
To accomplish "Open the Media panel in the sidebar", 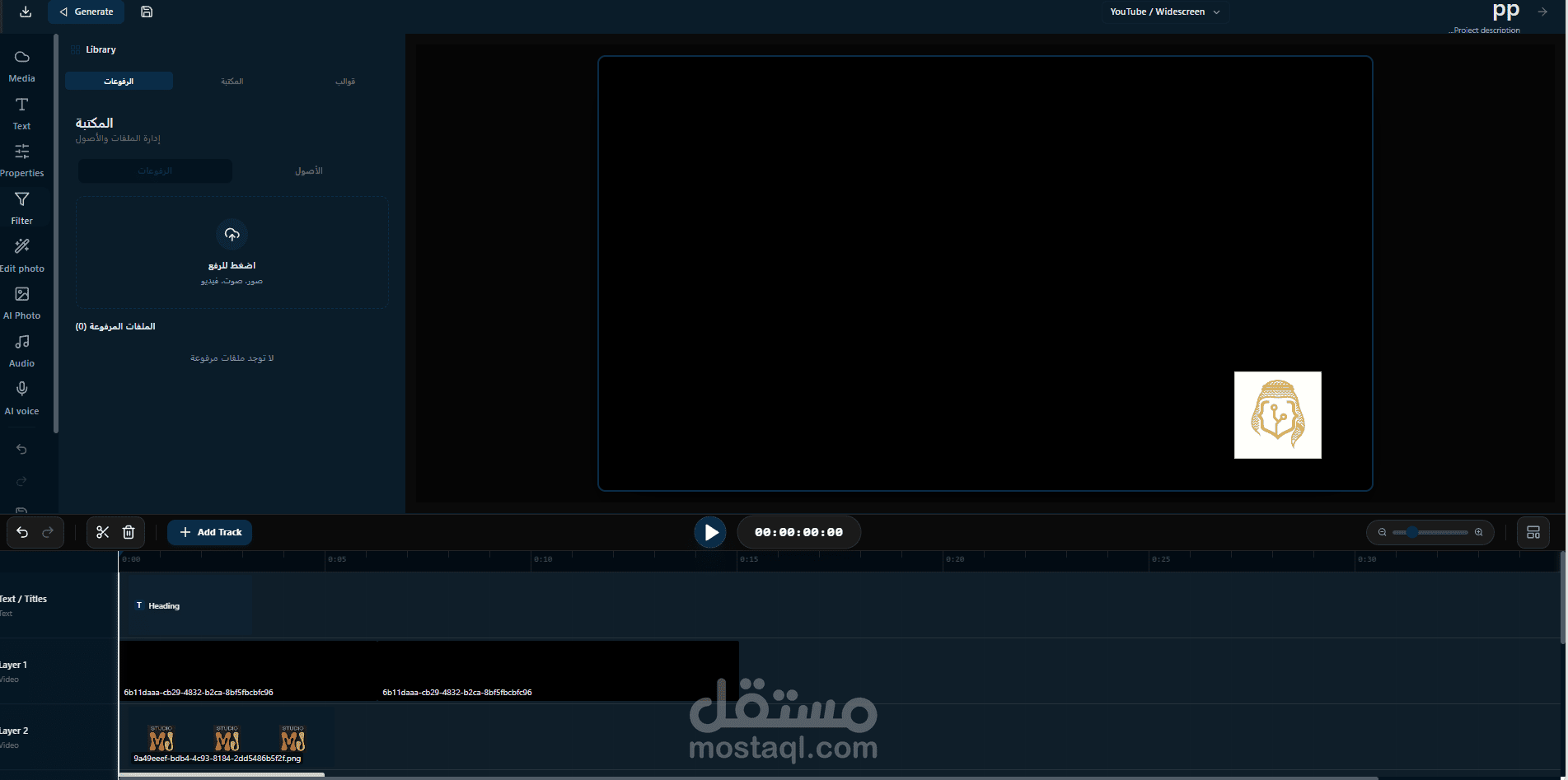I will (21, 66).
